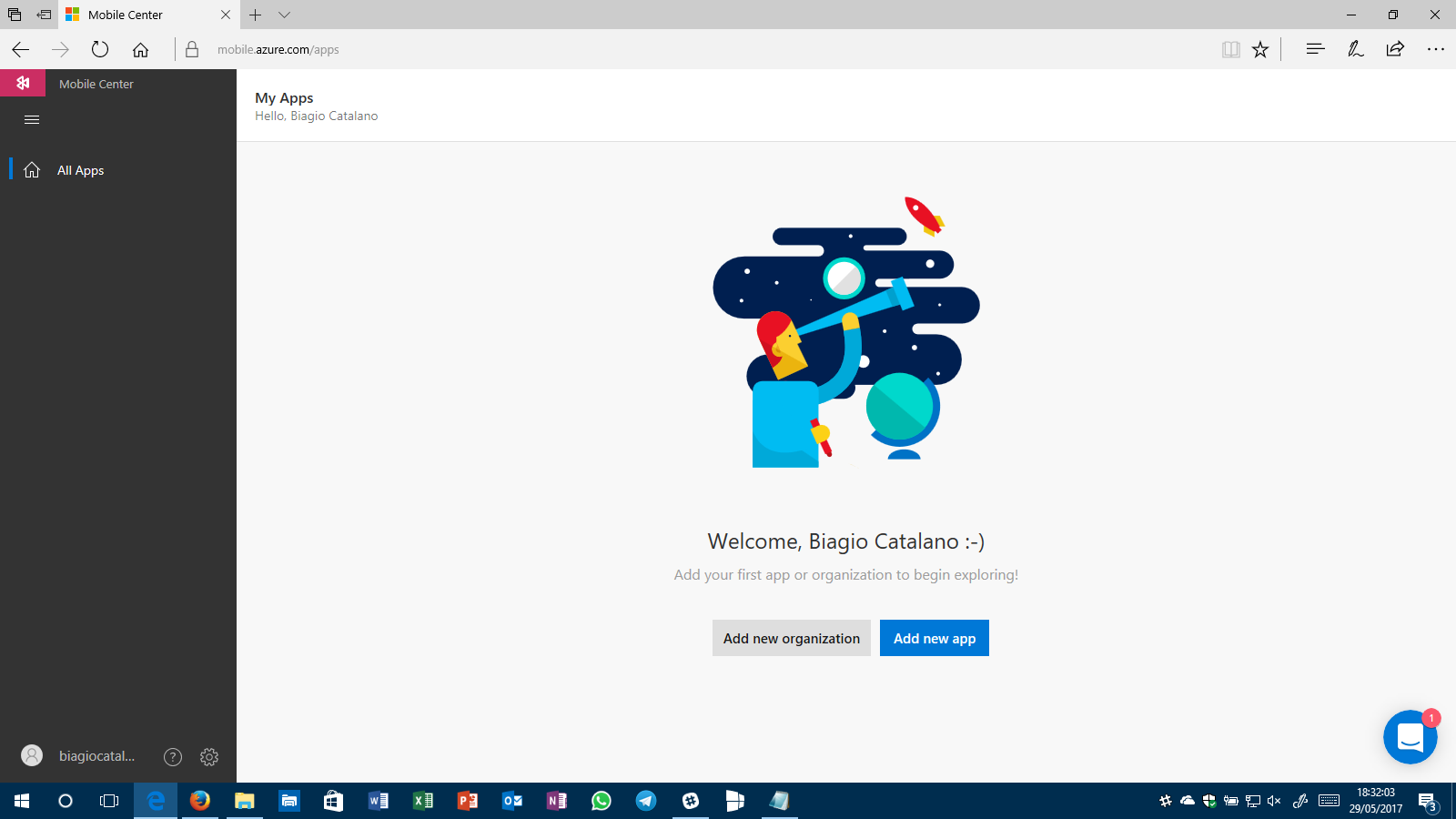Close the Mobile Center tab
The height and width of the screenshot is (819, 1456).
(226, 15)
